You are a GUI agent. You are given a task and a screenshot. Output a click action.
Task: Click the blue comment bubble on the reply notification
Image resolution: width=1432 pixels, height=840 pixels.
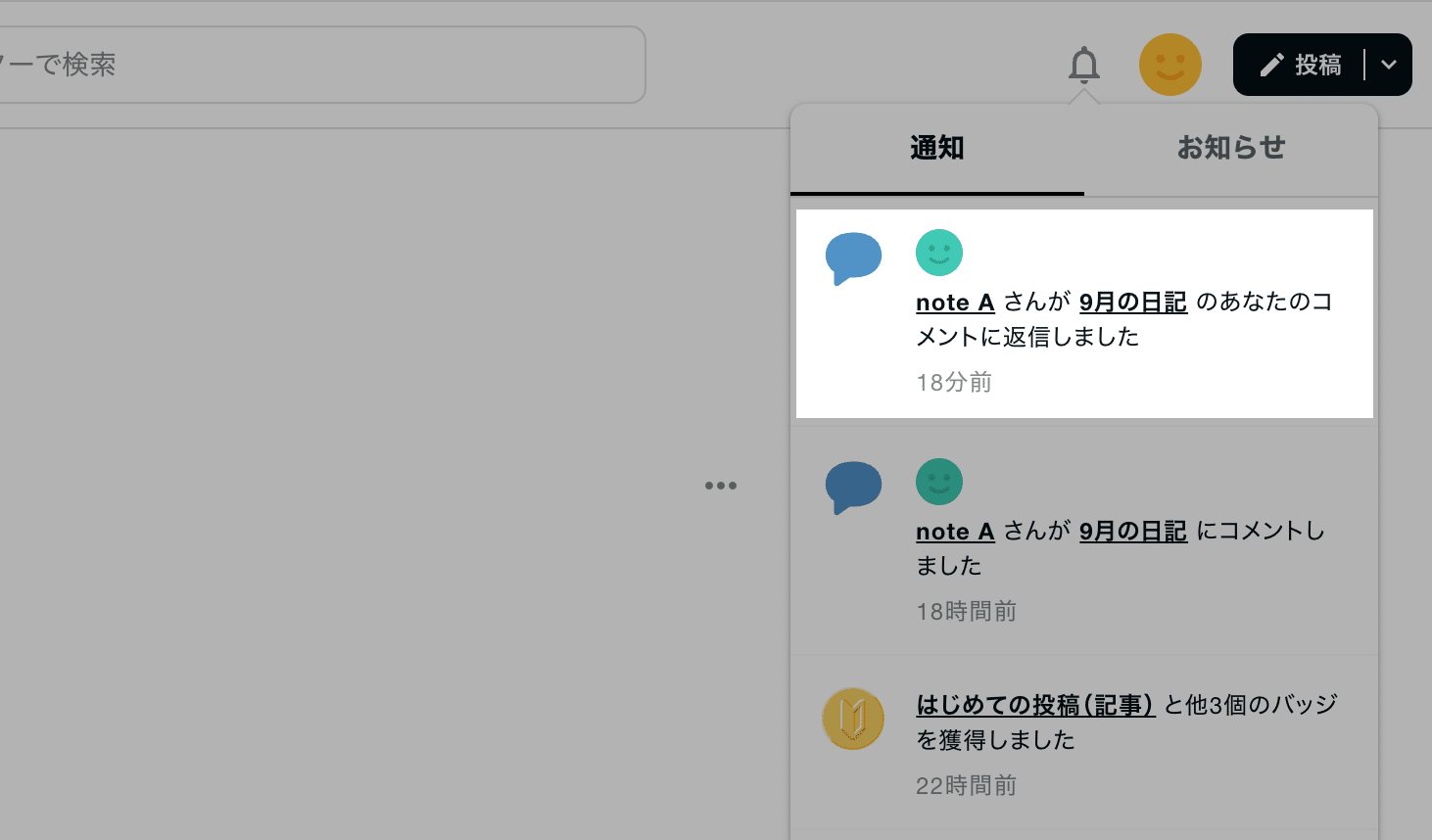coord(853,257)
